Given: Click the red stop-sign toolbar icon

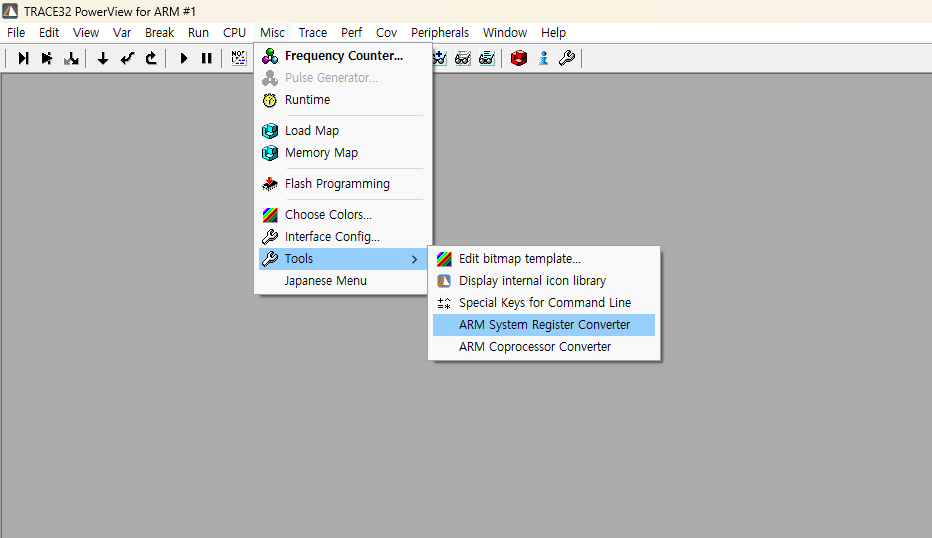Looking at the screenshot, I should (x=518, y=59).
